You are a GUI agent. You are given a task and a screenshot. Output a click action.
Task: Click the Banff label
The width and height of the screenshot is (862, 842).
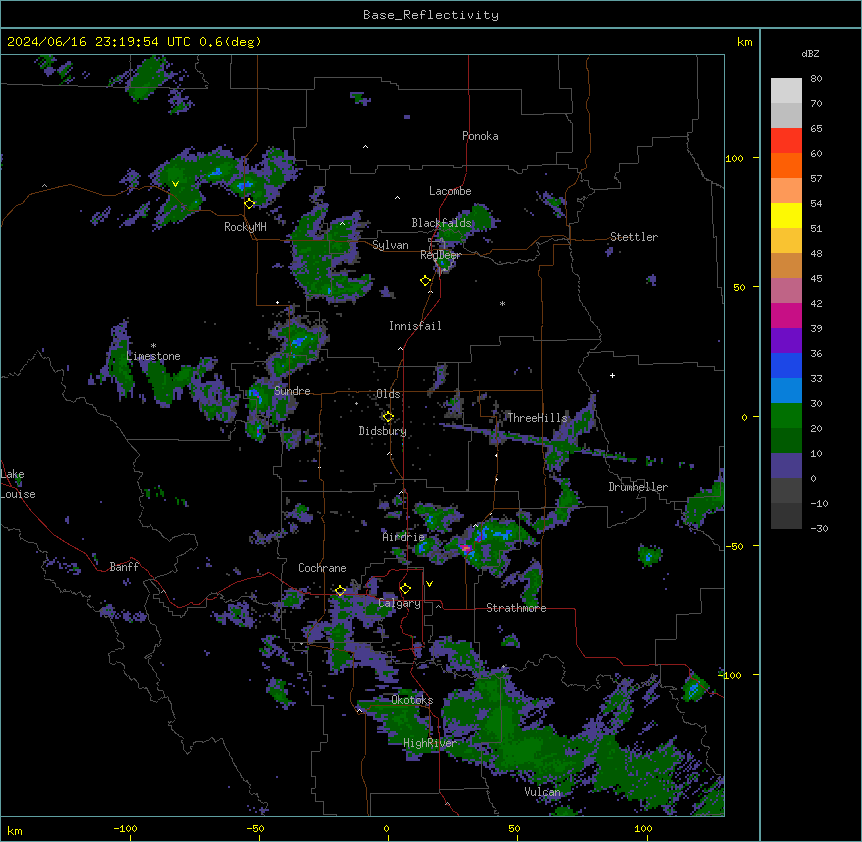[124, 567]
